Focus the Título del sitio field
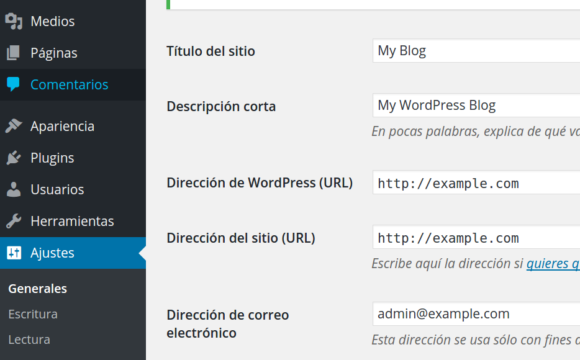580x360 pixels. pyautogui.click(x=476, y=51)
